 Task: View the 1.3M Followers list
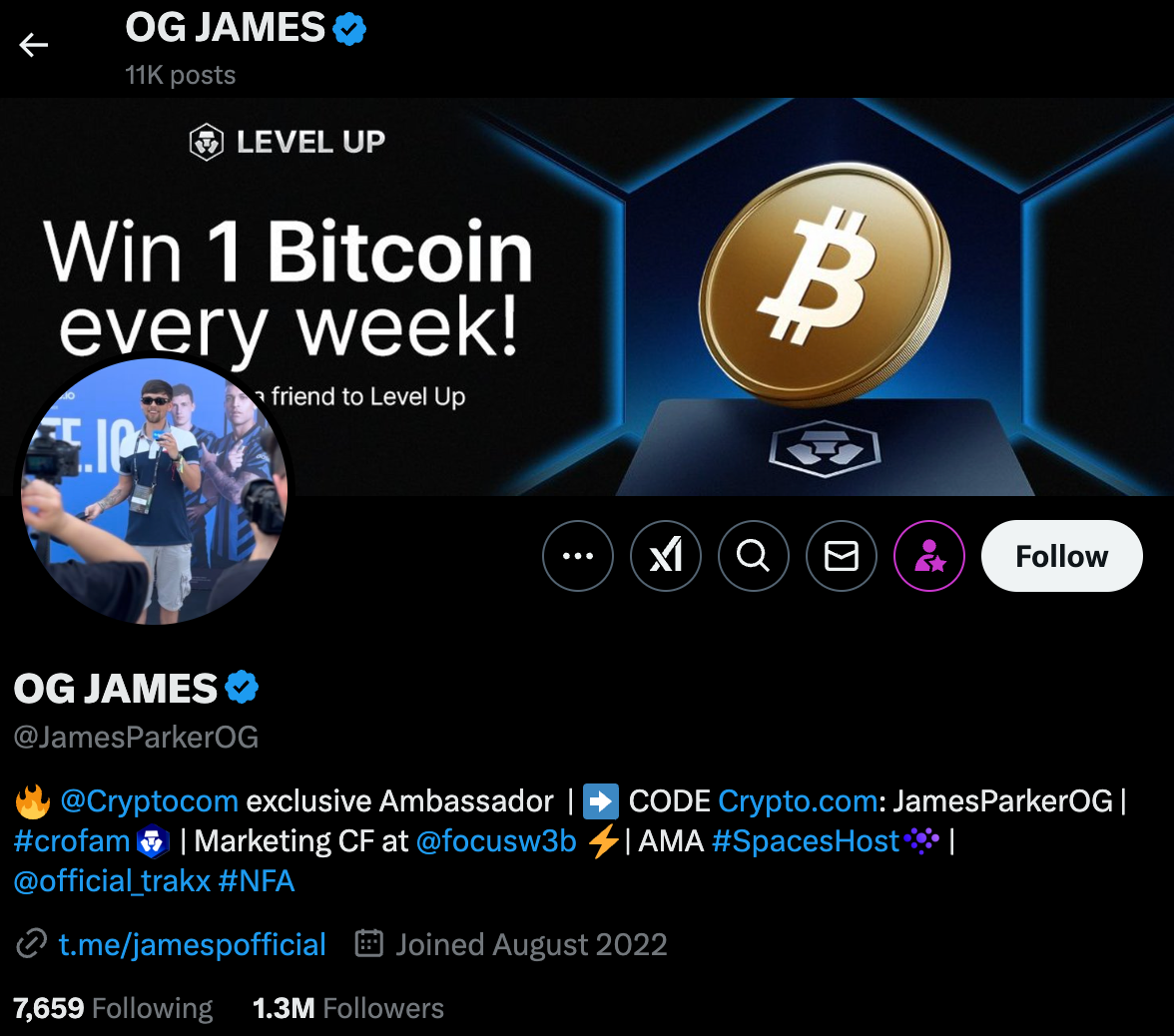tap(348, 1008)
